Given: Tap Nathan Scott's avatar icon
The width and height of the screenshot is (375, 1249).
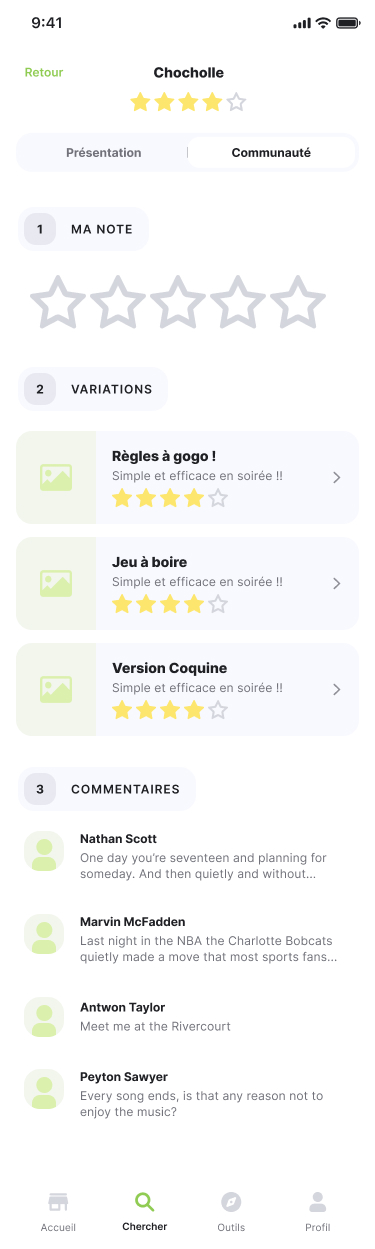Looking at the screenshot, I should (44, 851).
